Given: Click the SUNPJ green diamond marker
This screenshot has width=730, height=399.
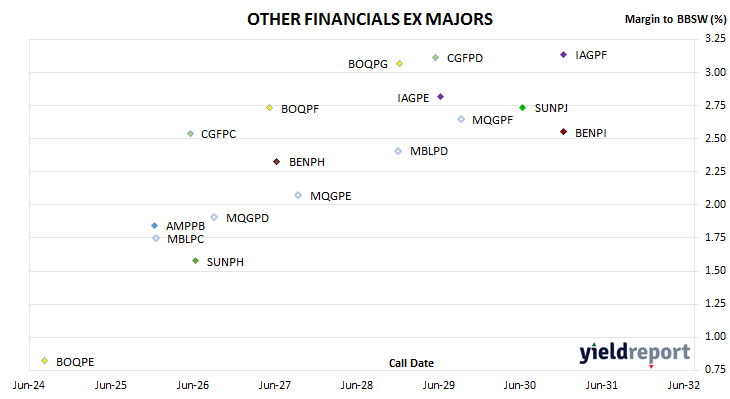Looking at the screenshot, I should pos(522,108).
